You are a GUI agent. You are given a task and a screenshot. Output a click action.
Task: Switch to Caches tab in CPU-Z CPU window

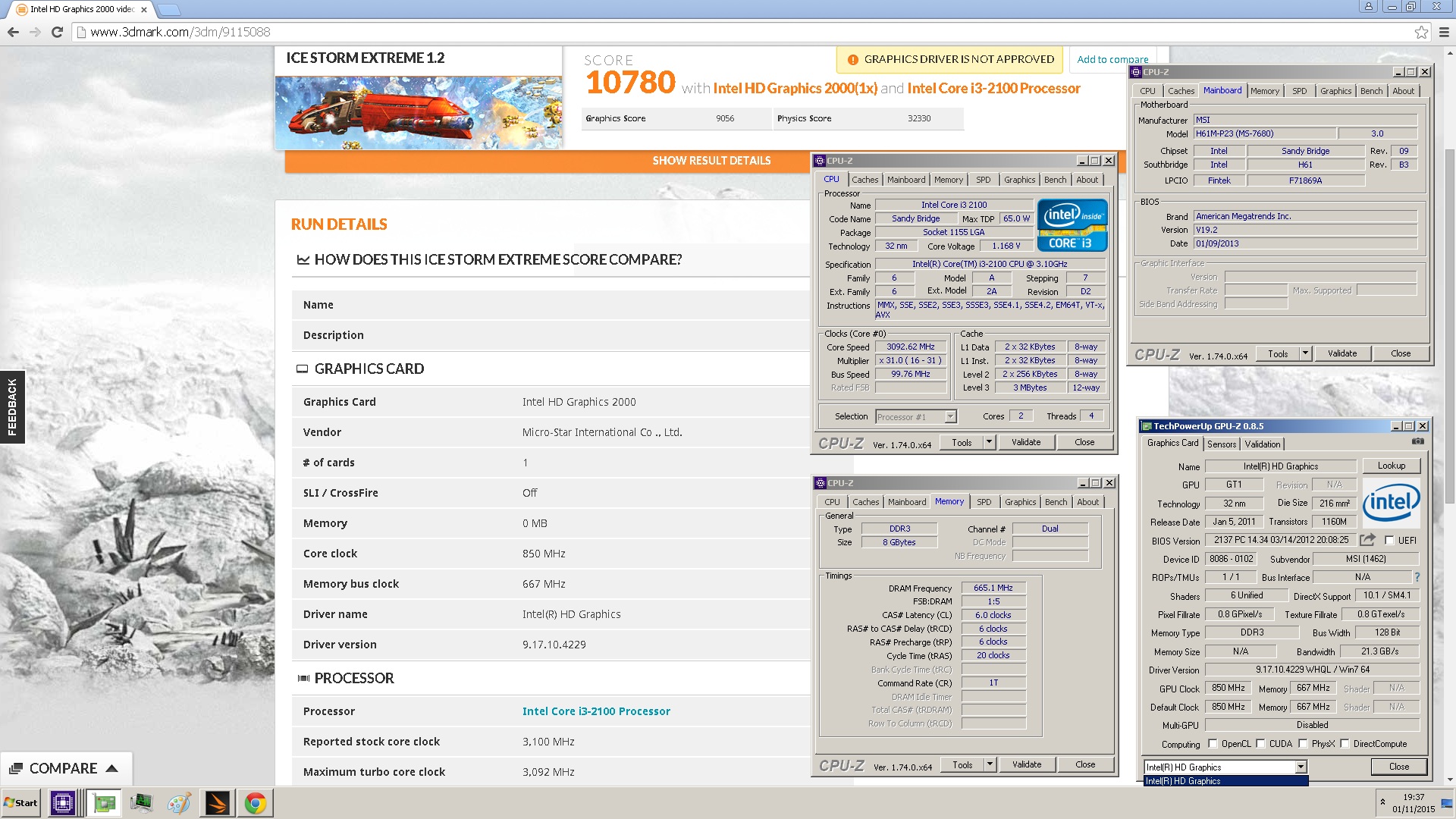click(864, 180)
